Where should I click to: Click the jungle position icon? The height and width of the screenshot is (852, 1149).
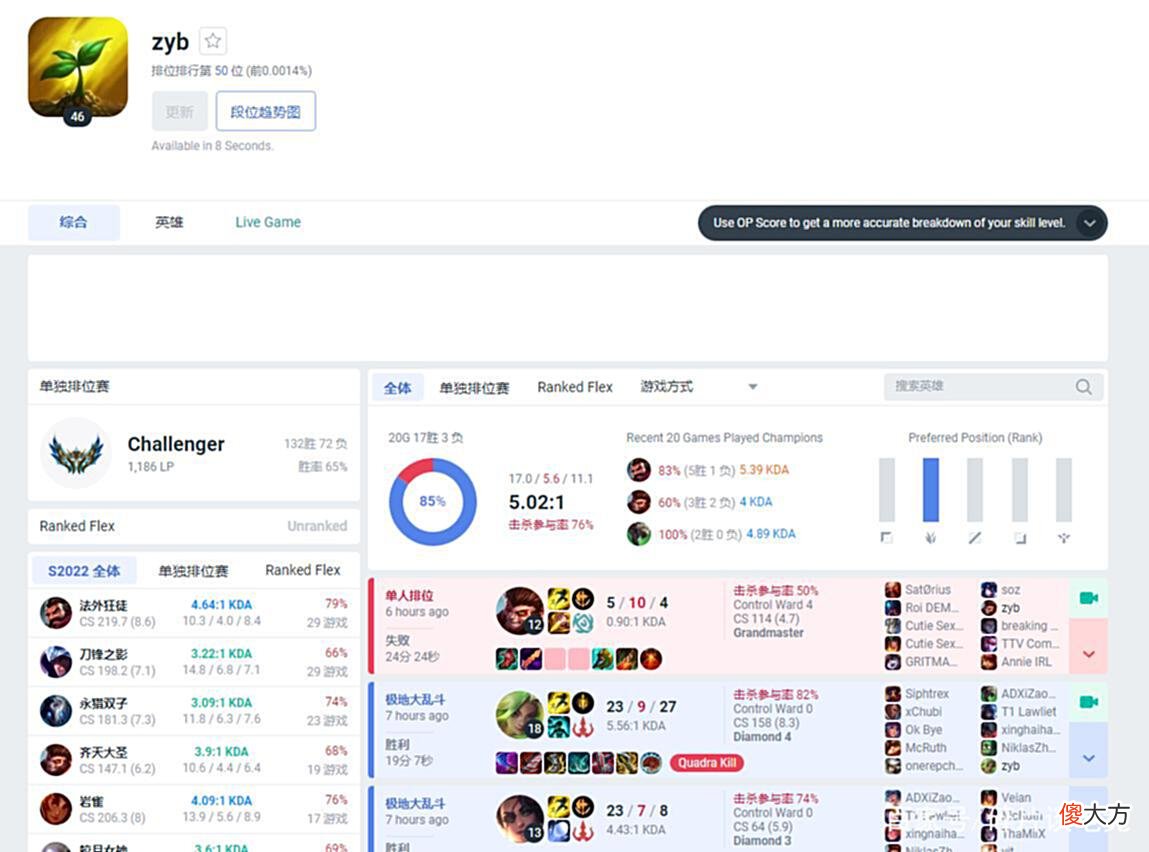click(931, 538)
